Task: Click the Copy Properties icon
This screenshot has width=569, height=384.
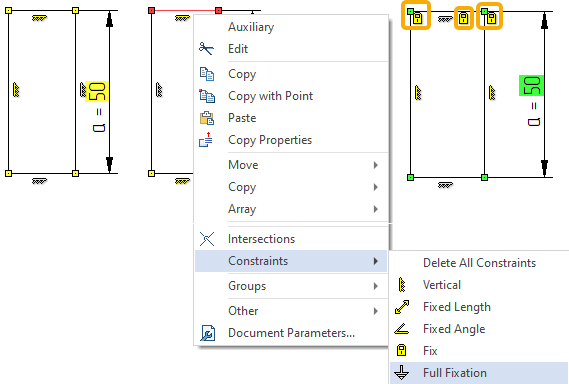Action: click(x=206, y=140)
